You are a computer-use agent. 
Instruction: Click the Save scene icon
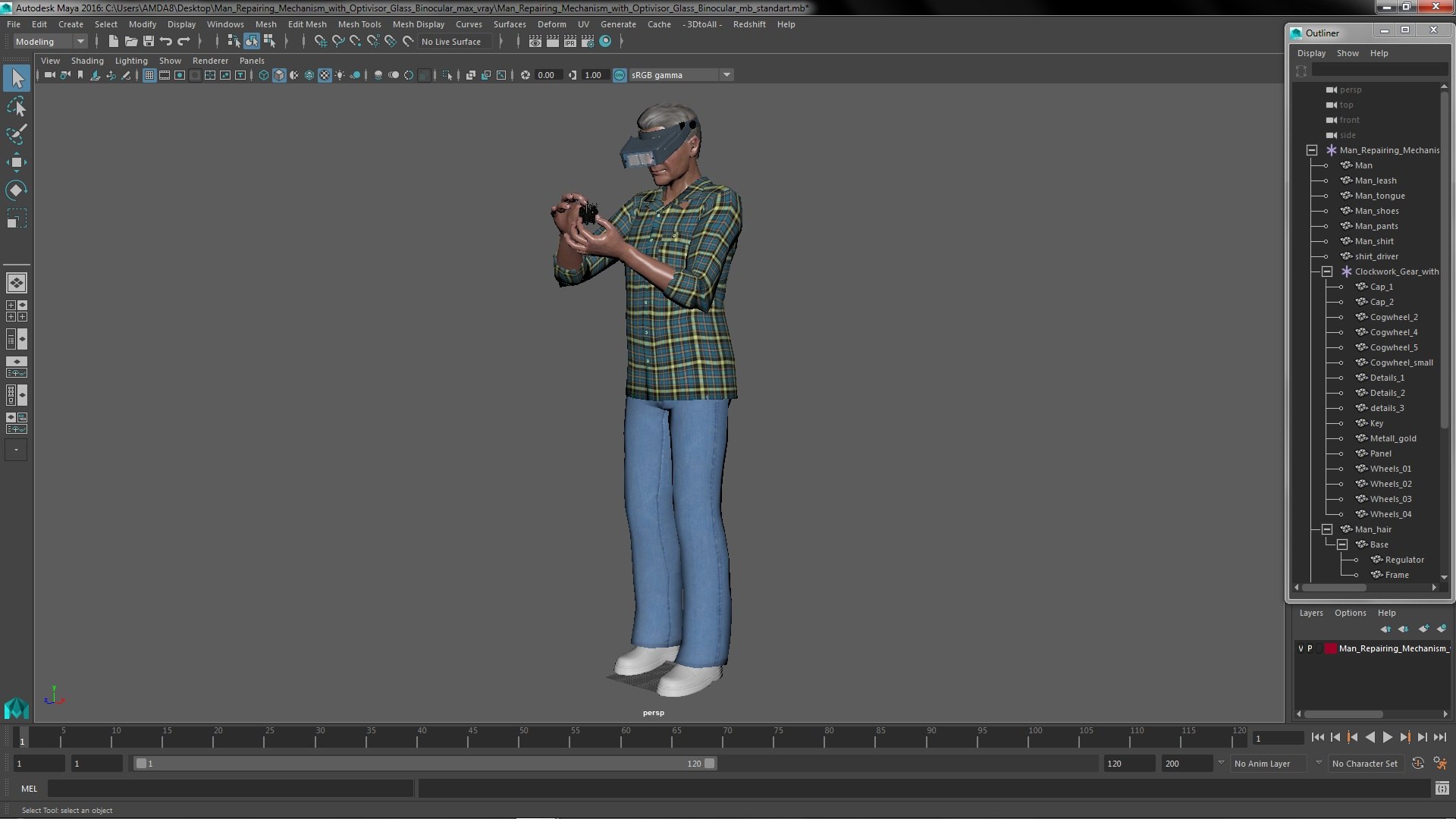(x=149, y=42)
